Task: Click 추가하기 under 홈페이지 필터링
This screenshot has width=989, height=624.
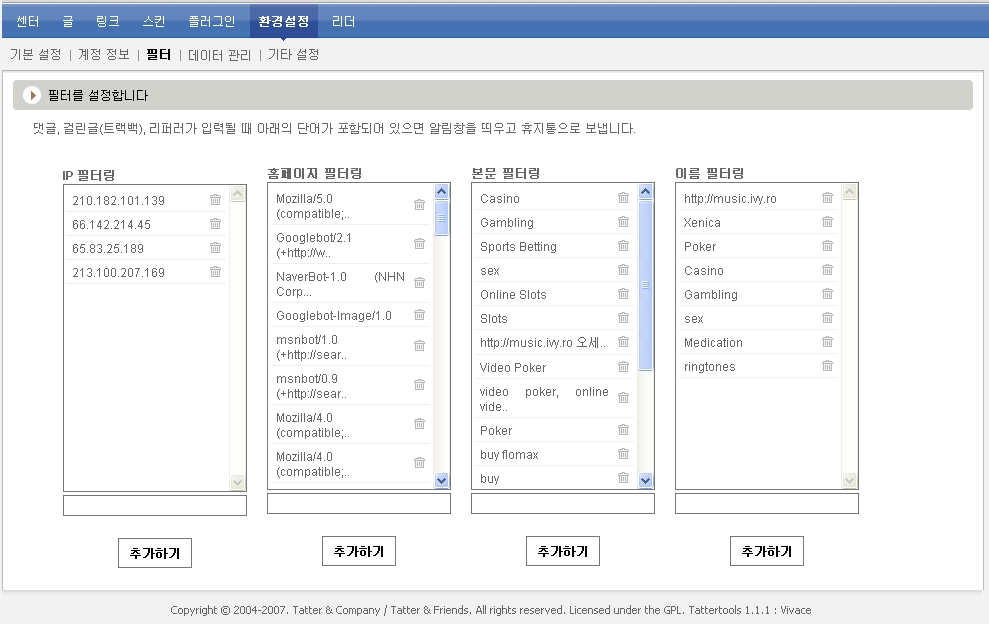Action: 359,551
